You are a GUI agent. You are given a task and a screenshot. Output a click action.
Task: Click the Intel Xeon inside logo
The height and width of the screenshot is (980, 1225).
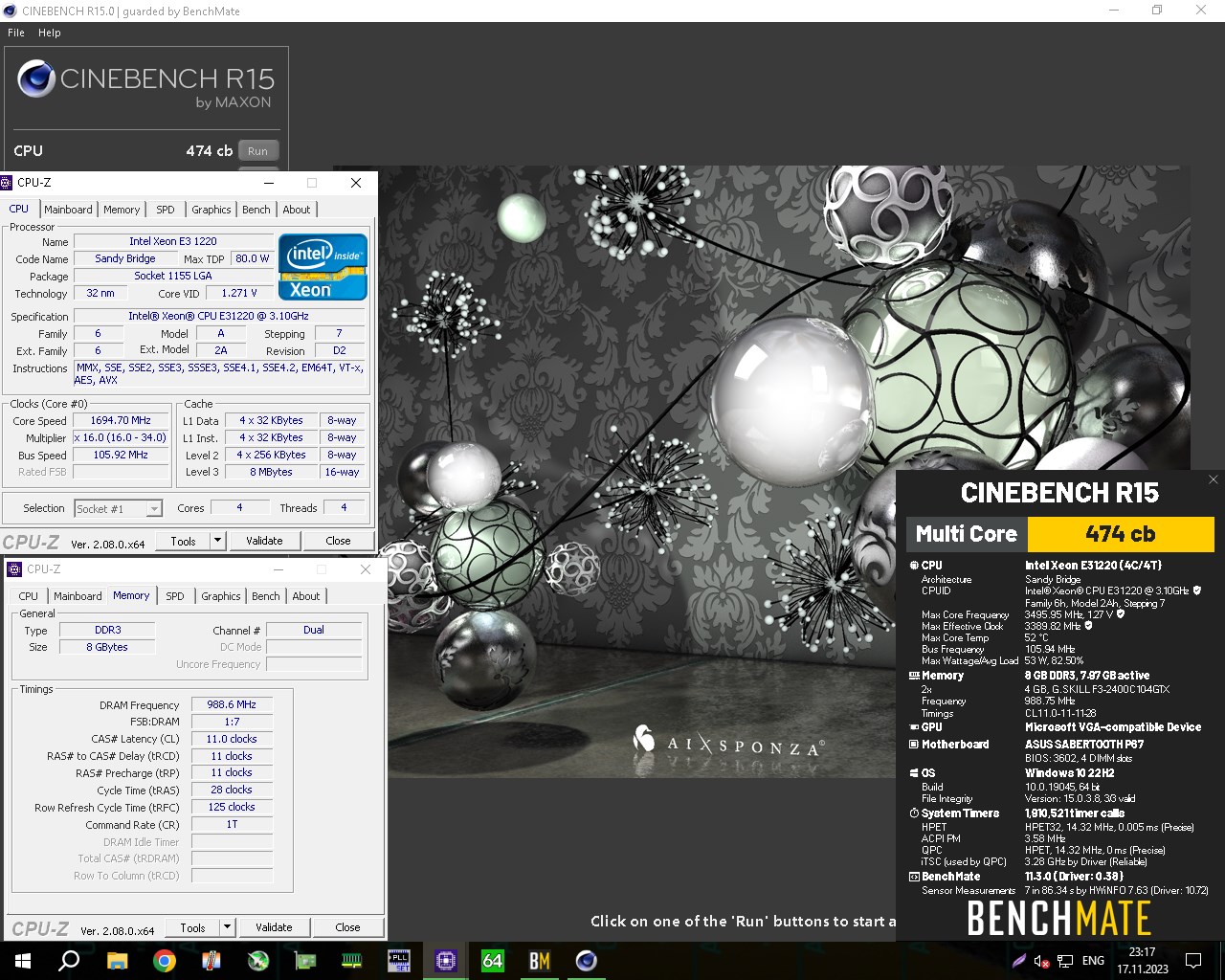[x=323, y=267]
